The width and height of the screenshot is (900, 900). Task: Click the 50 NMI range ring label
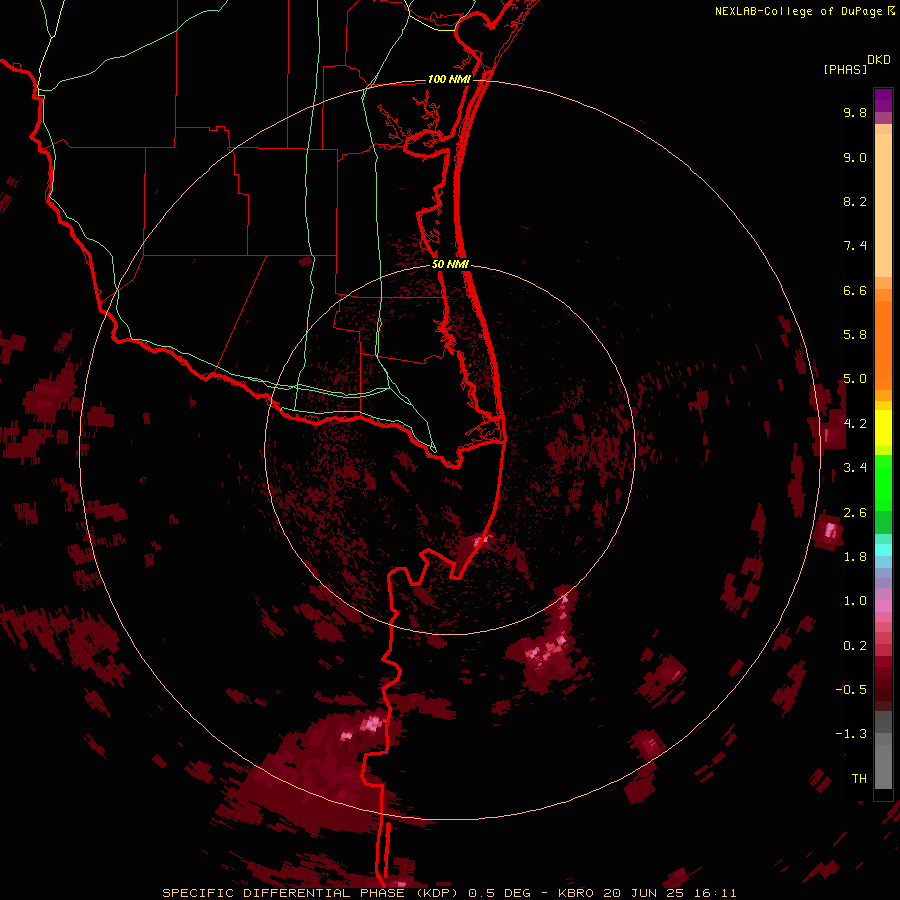click(451, 264)
